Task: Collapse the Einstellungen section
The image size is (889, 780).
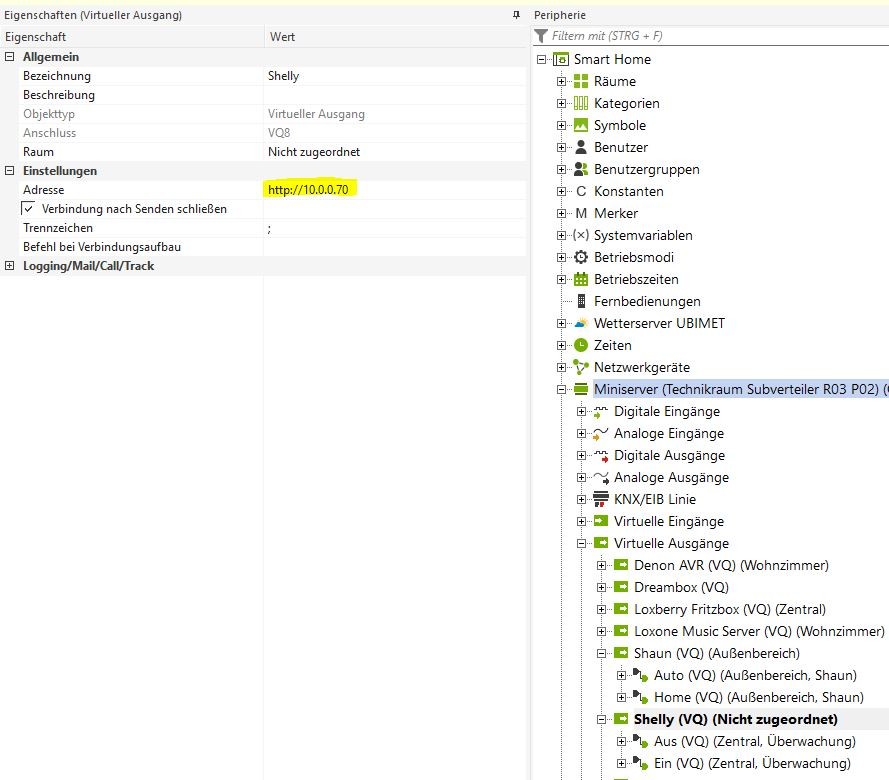Action: click(9, 171)
